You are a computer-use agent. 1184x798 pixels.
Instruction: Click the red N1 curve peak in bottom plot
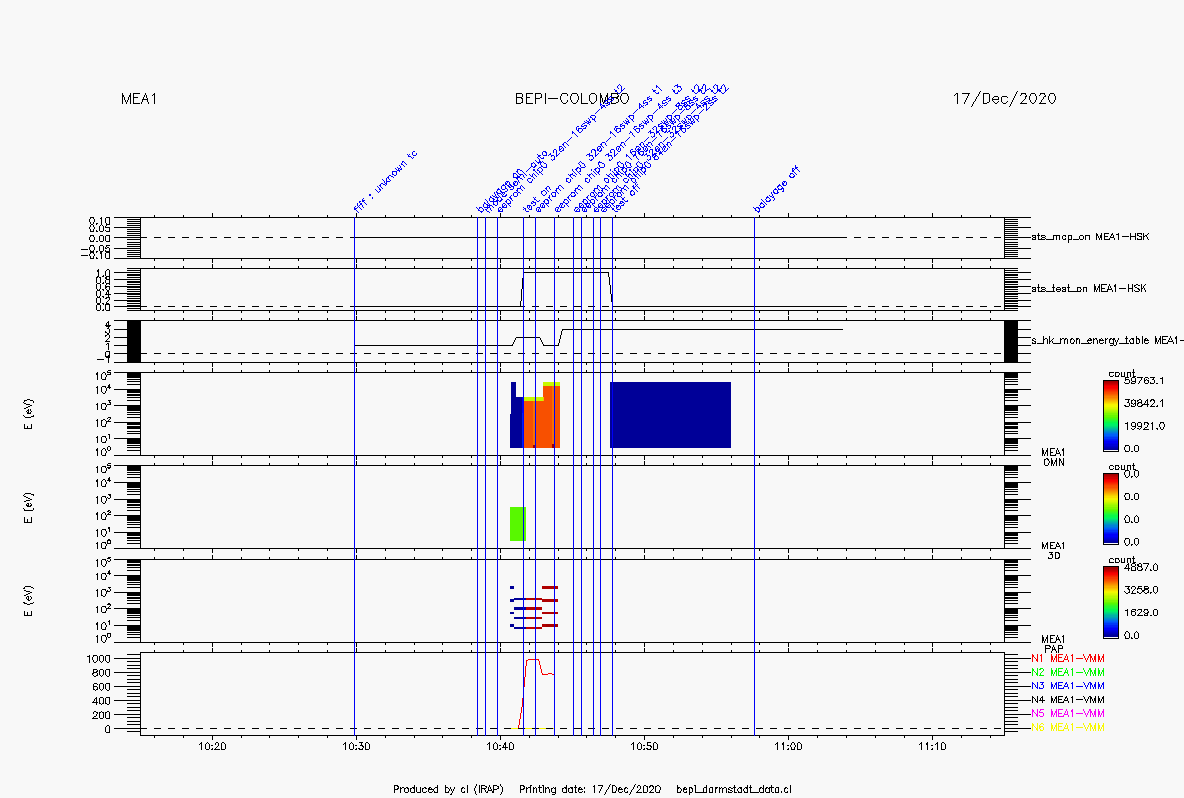532,660
